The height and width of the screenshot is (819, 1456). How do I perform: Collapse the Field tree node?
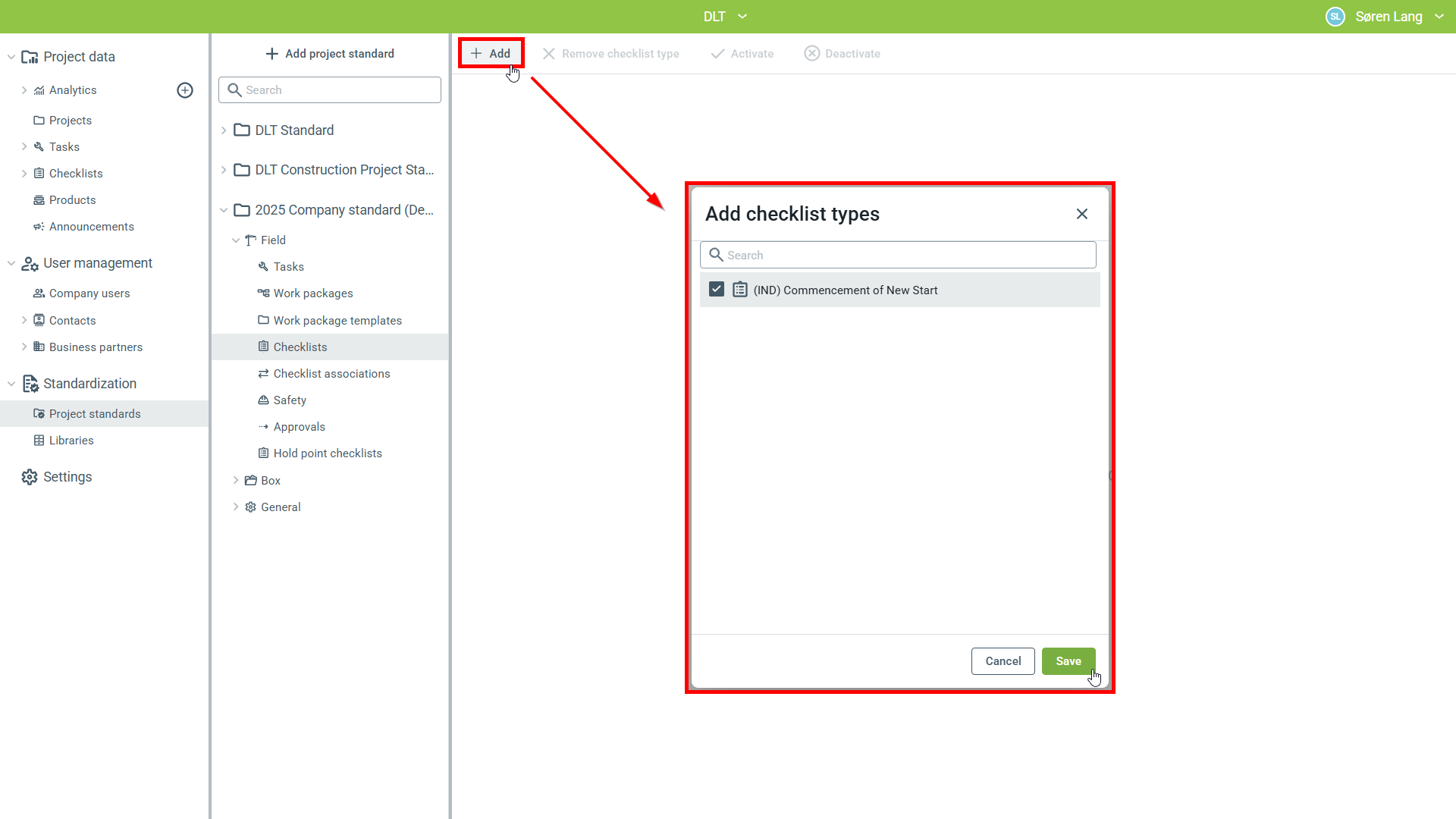point(236,240)
